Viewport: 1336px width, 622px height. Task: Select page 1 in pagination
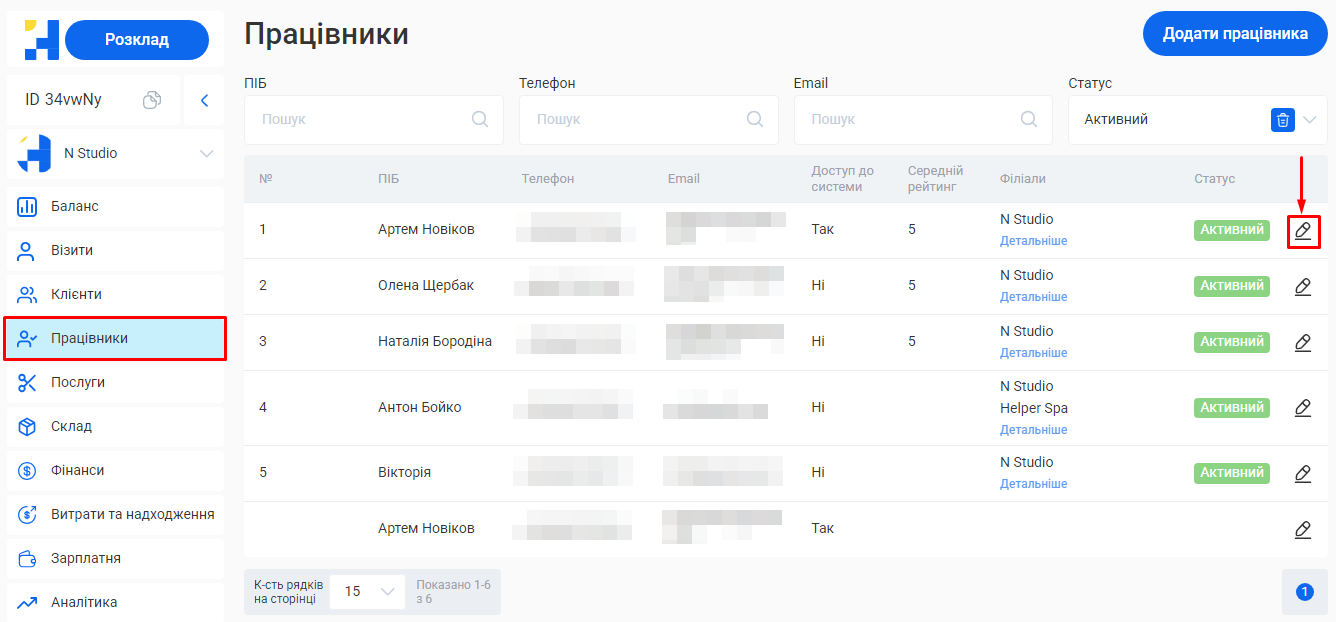tap(1304, 592)
